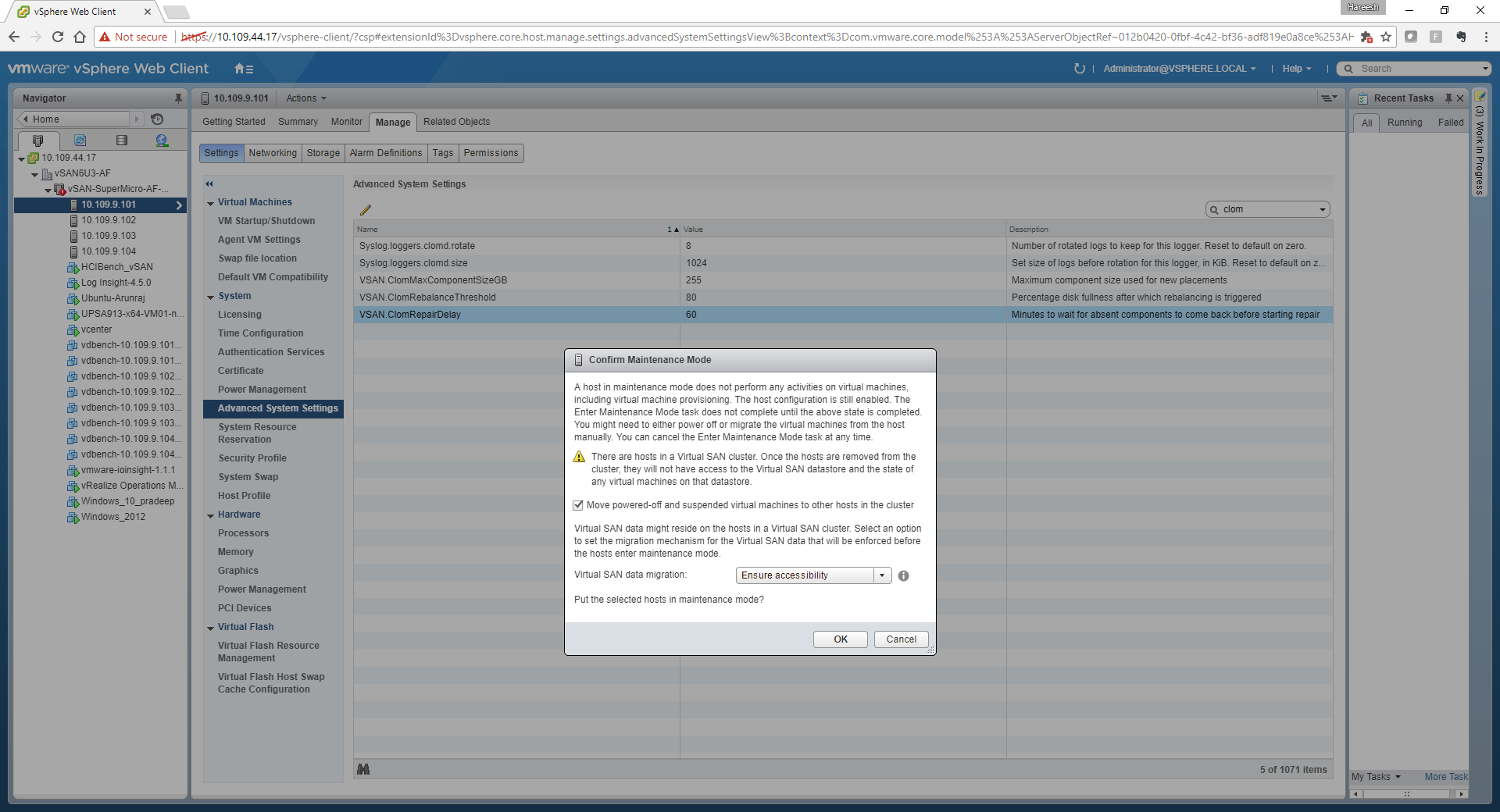This screenshot has height=812, width=1500.
Task: Click the clom filter search field
Action: click(x=1267, y=209)
